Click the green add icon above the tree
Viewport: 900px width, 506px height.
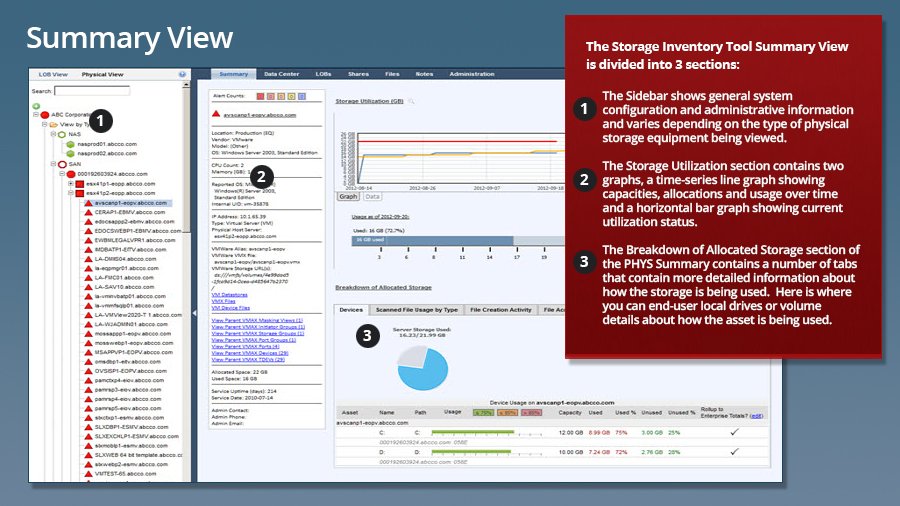click(x=36, y=106)
